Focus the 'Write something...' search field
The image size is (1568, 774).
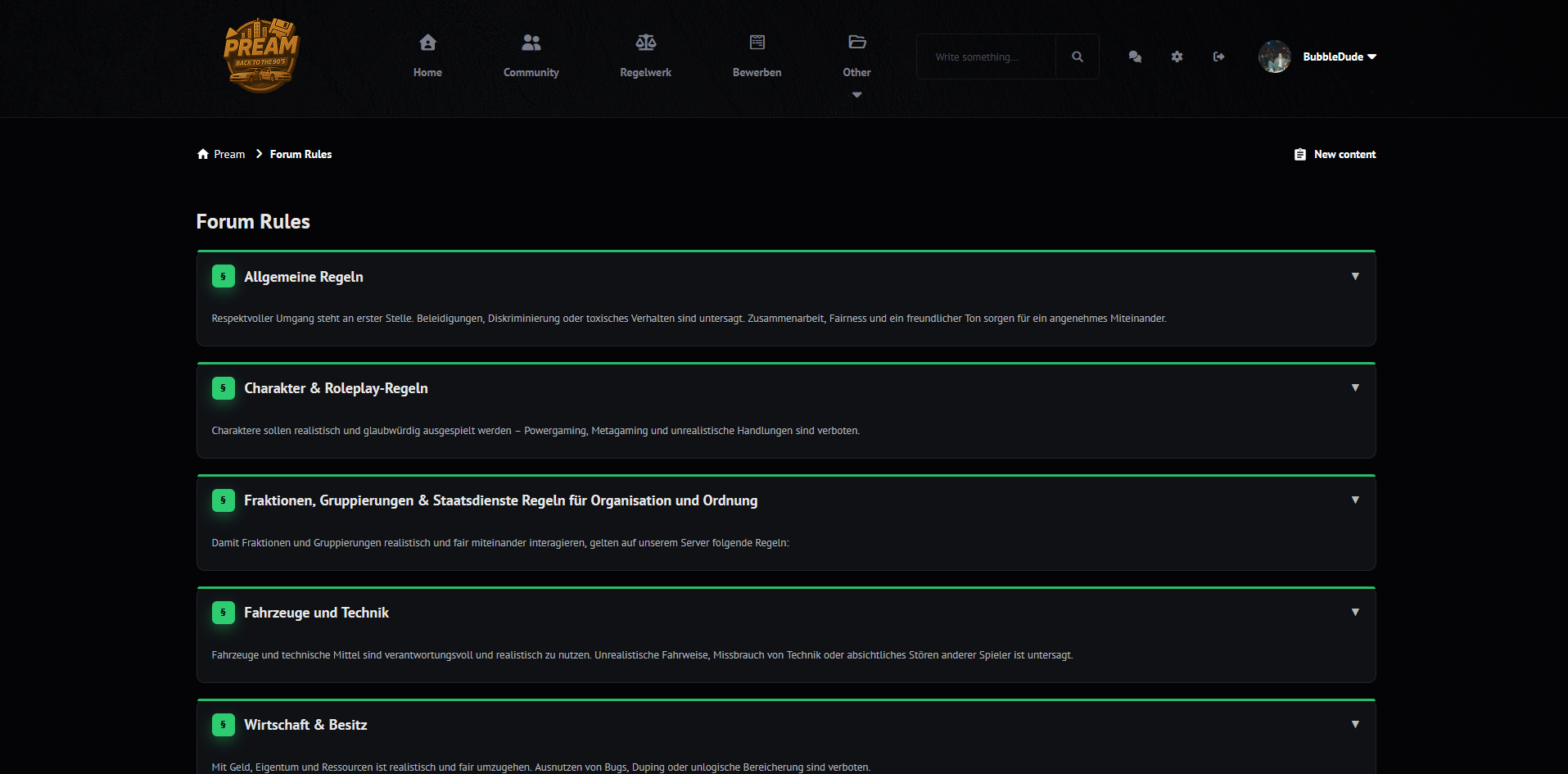tap(987, 57)
